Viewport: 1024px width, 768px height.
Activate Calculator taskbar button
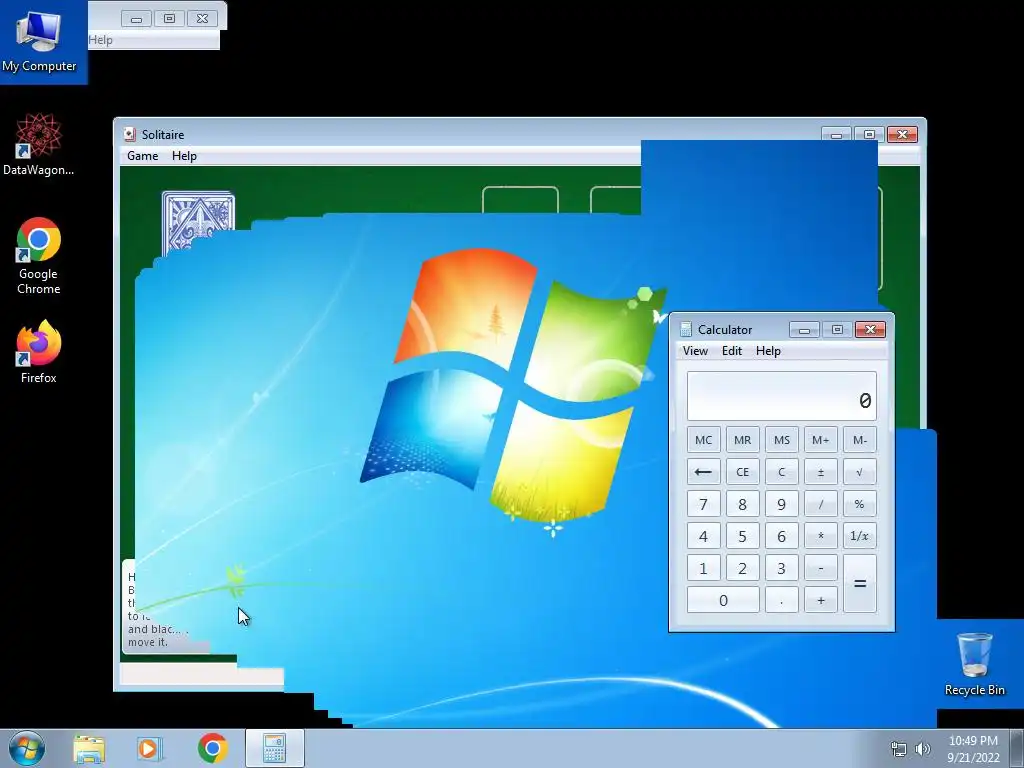275,748
